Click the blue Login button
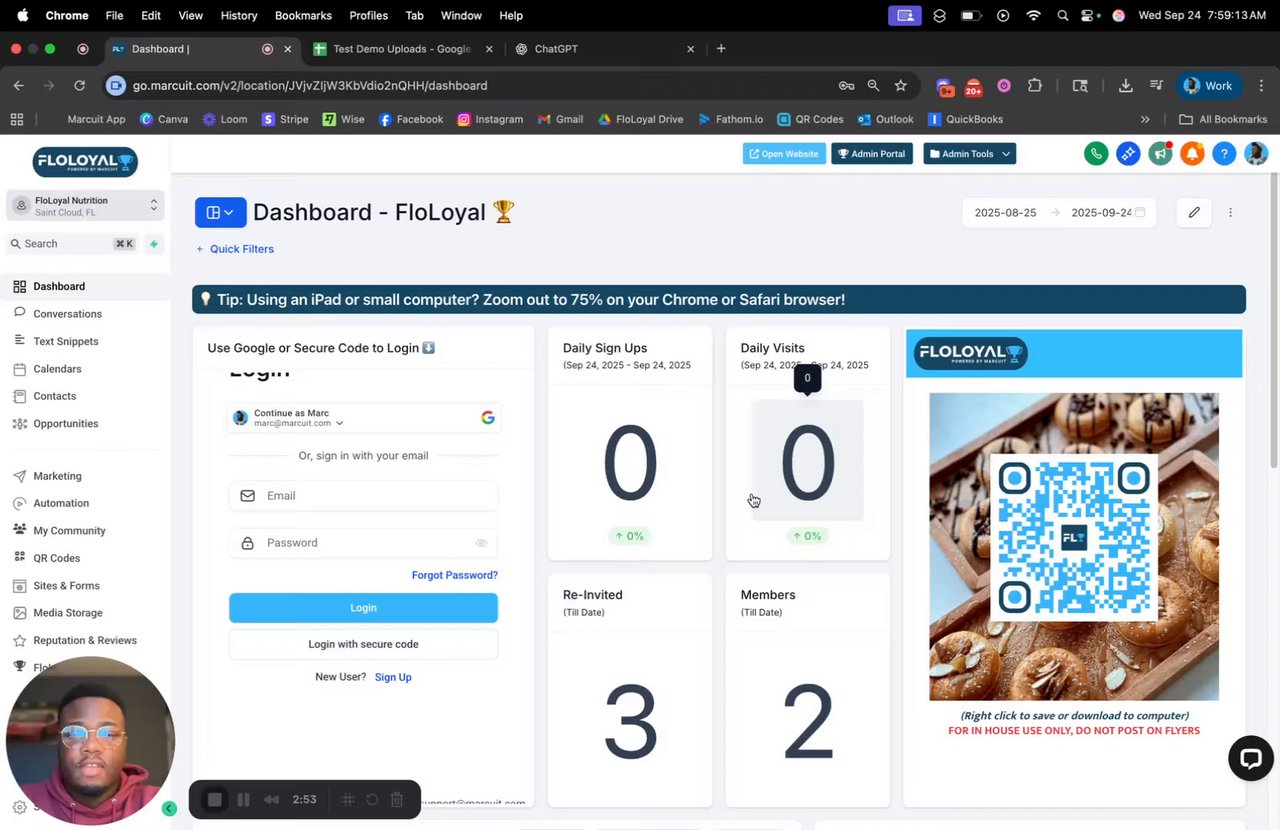 [x=363, y=608]
